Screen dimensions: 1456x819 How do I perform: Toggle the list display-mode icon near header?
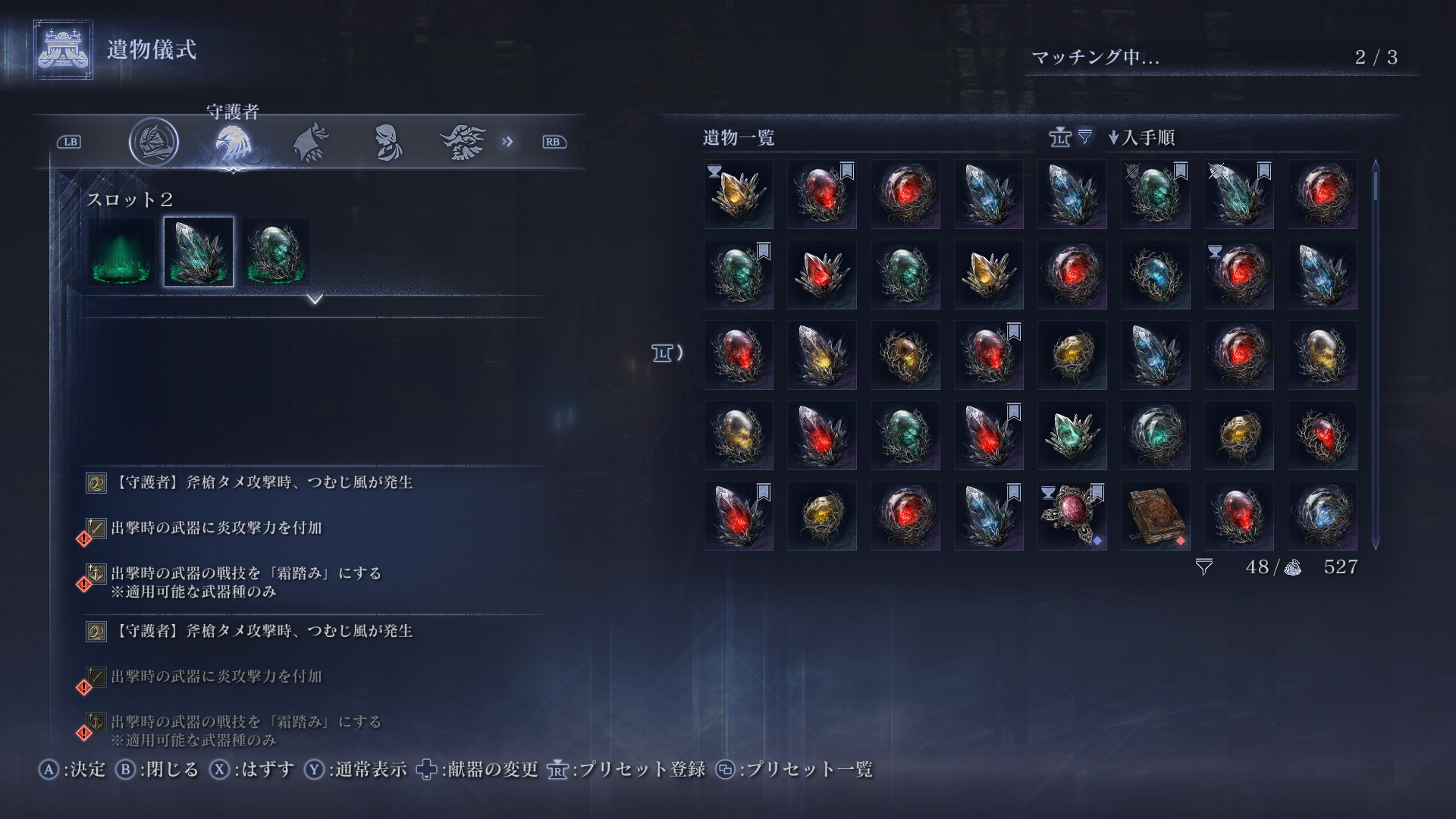click(1060, 137)
